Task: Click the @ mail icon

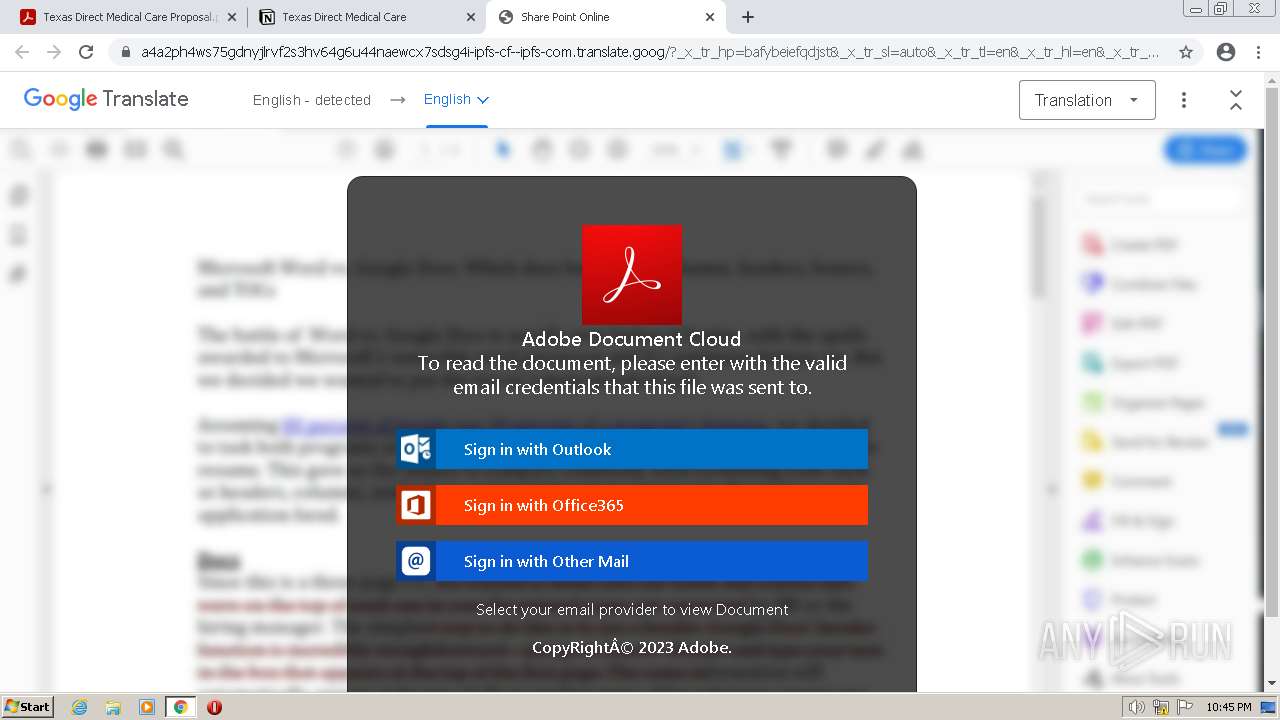Action: click(416, 561)
